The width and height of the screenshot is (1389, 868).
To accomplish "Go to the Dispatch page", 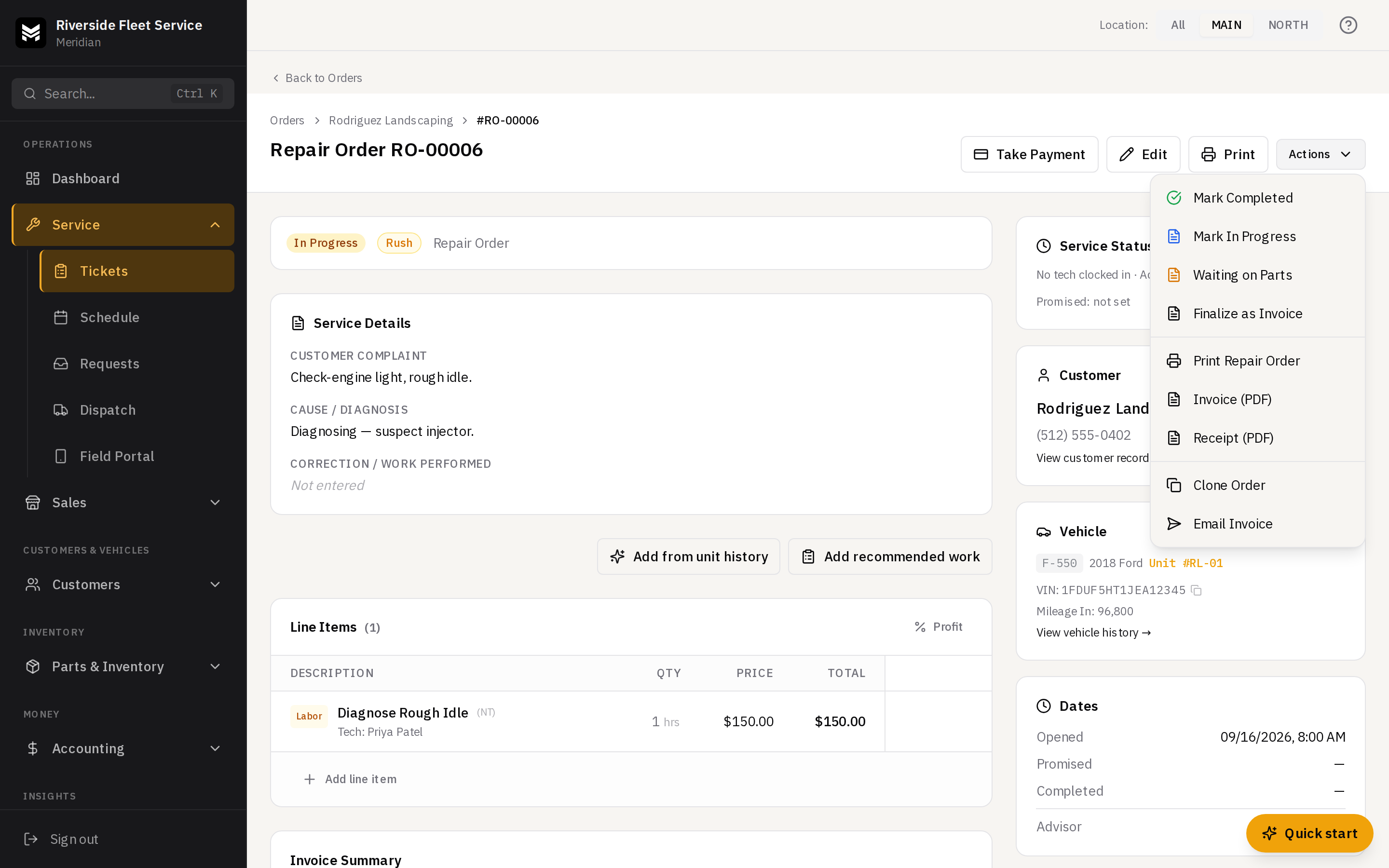I will 136,410.
